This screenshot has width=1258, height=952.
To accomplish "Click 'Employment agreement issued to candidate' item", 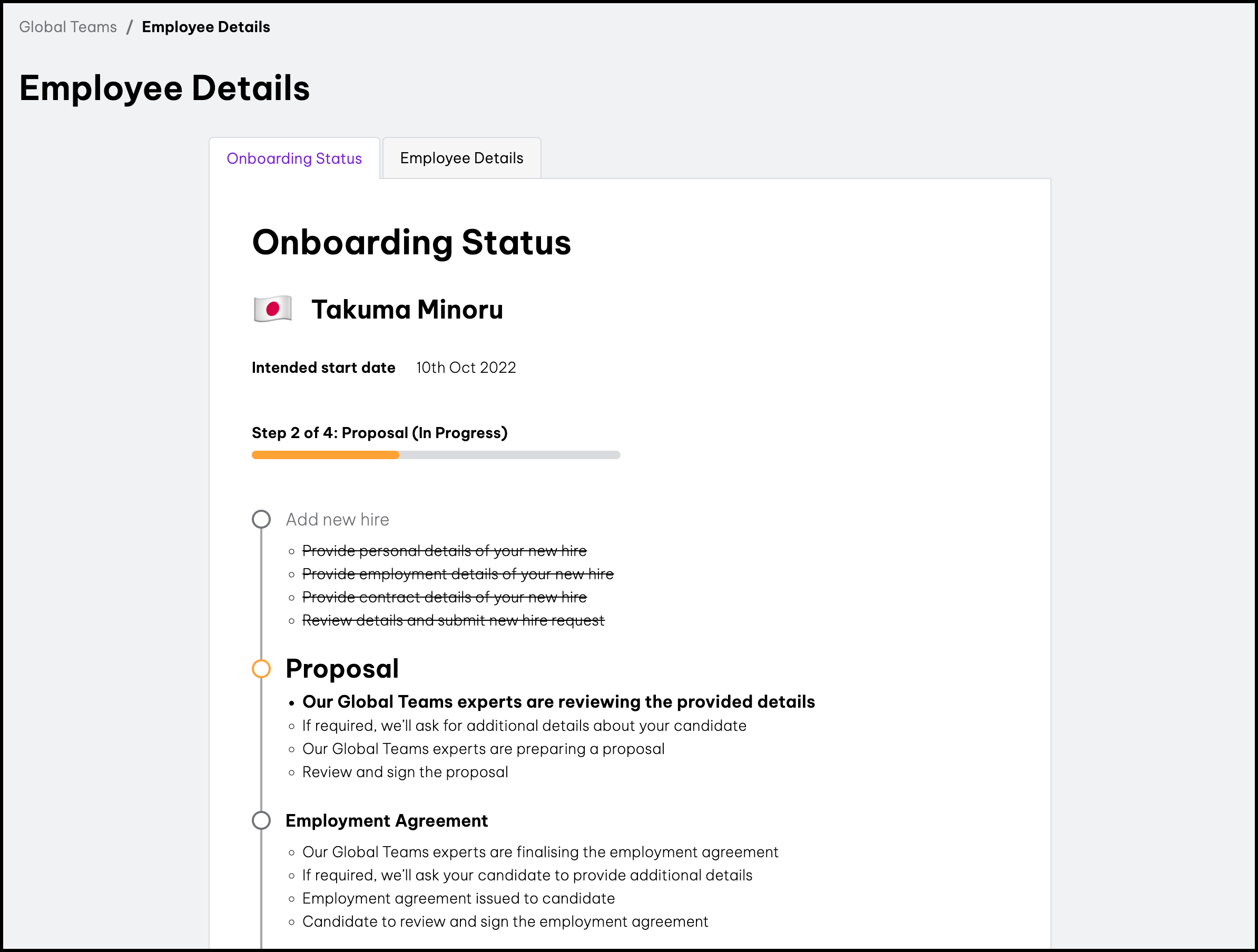I will click(x=458, y=898).
